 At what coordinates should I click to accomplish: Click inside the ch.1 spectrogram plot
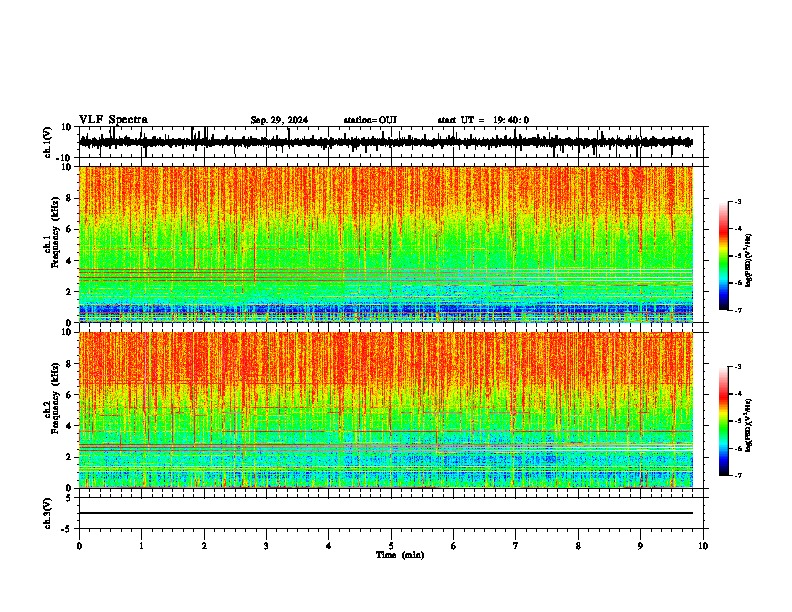386,244
